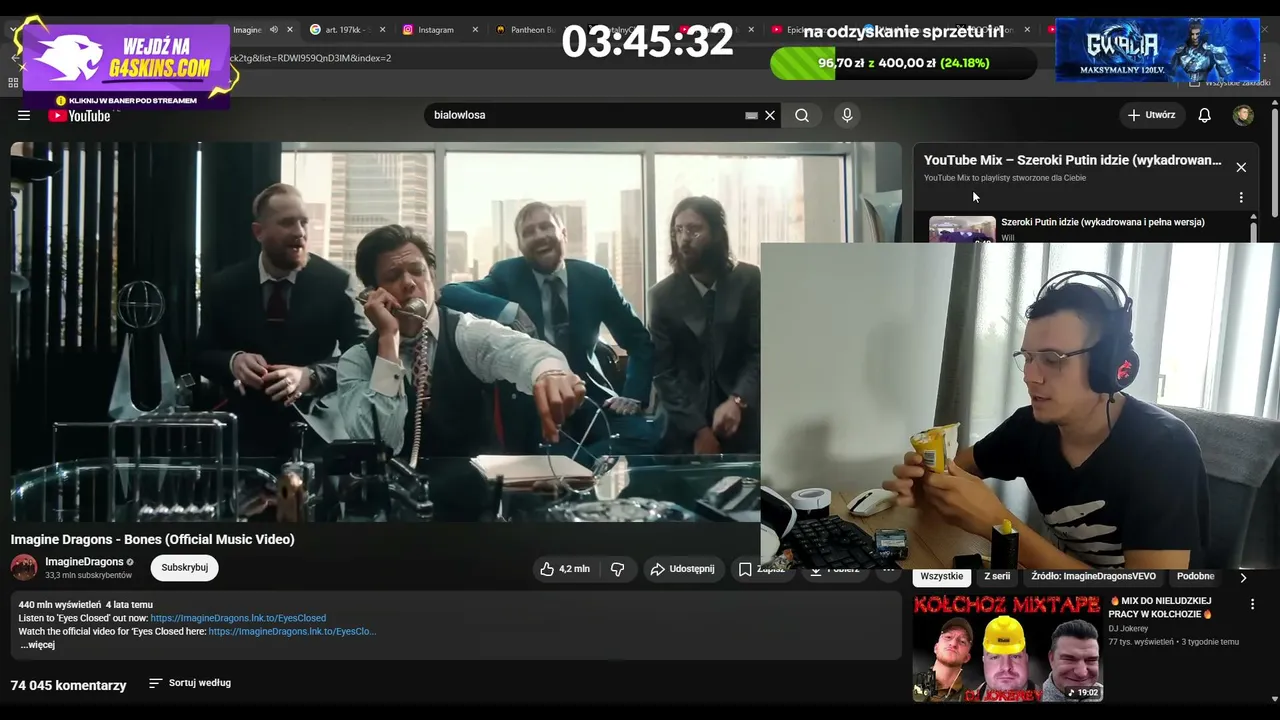Close the Instagram browser tab

pyautogui.click(x=475, y=30)
